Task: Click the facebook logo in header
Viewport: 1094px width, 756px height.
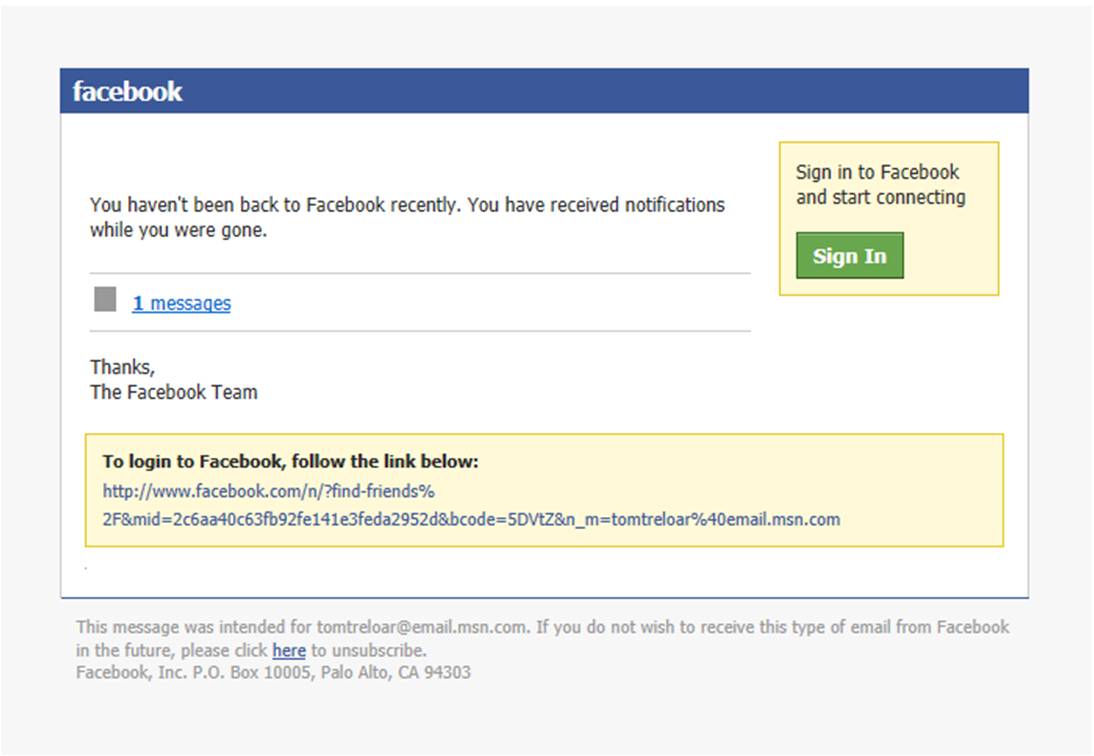Action: 127,91
